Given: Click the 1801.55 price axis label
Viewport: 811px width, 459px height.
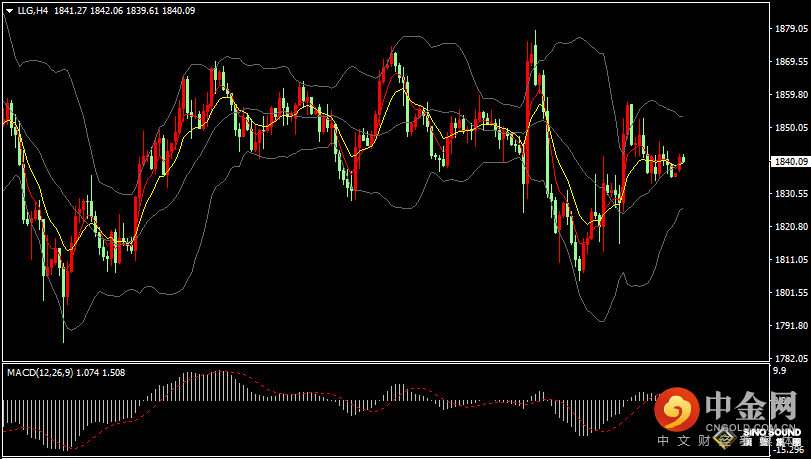Looking at the screenshot, I should [791, 292].
